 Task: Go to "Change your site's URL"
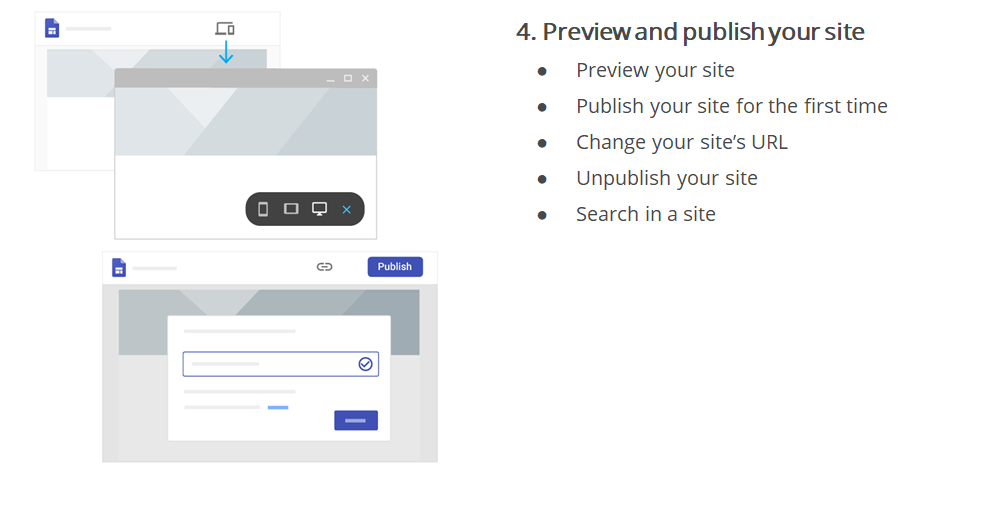point(681,142)
